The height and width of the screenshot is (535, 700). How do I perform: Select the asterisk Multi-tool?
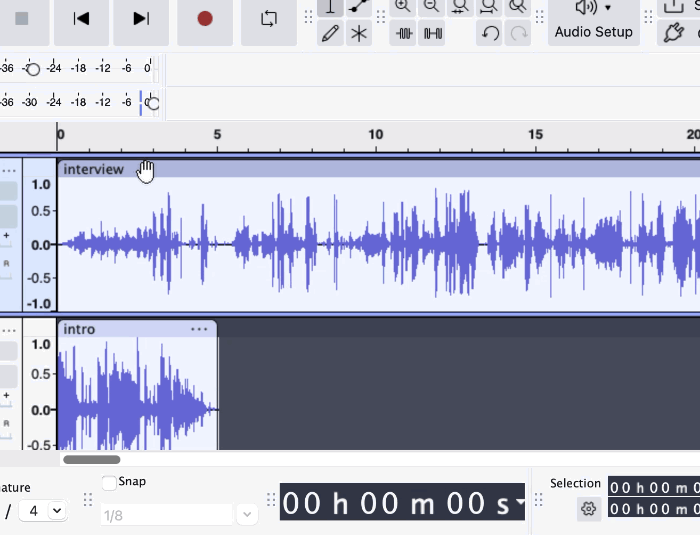(x=358, y=33)
